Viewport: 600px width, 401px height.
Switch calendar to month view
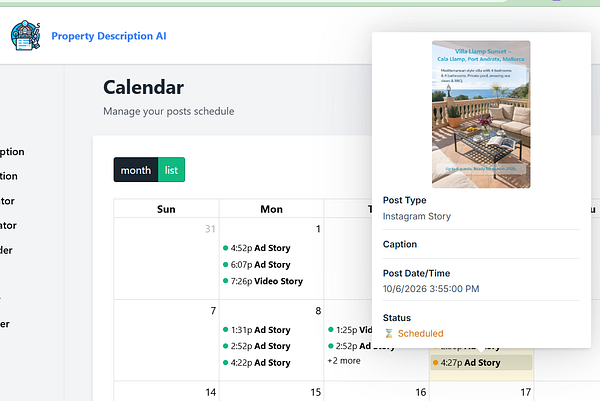pyautogui.click(x=136, y=170)
